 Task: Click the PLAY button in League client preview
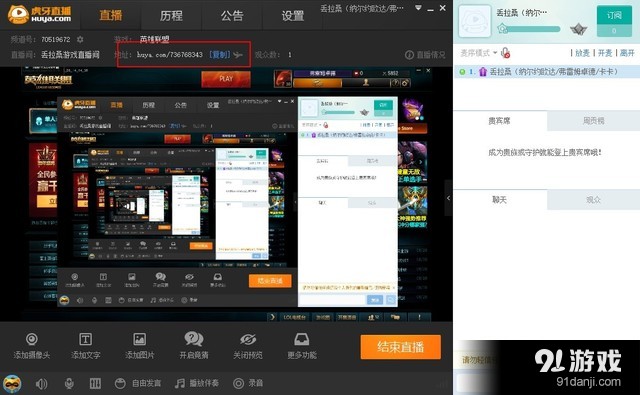tap(226, 79)
